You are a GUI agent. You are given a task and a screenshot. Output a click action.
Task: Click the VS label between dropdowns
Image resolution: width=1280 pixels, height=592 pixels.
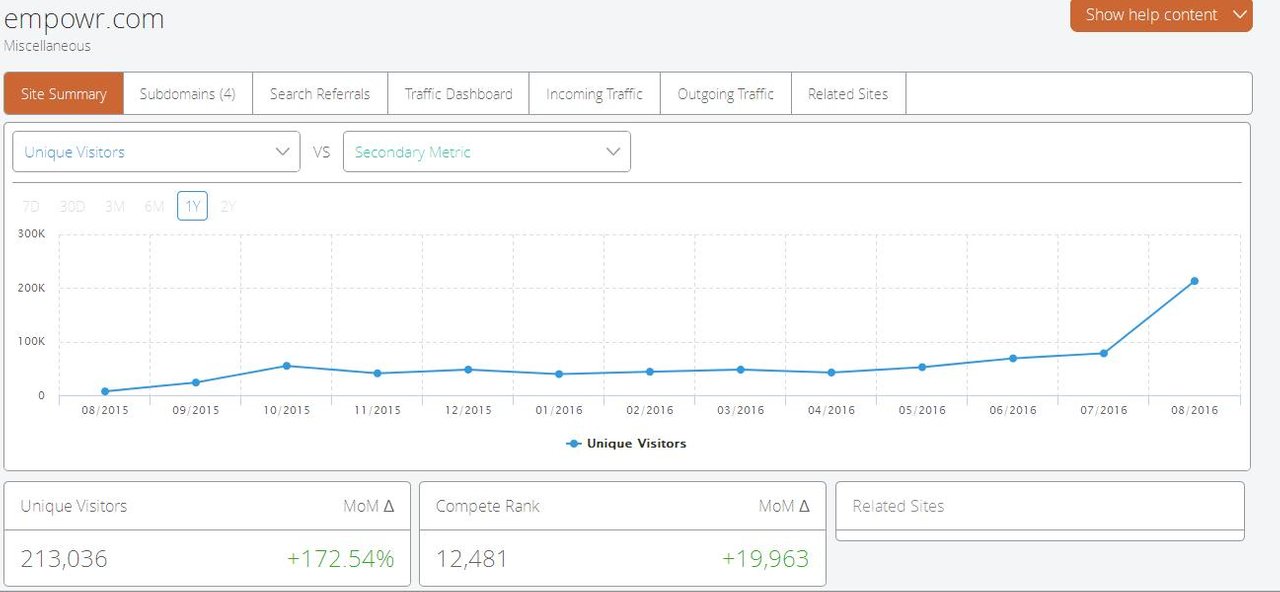point(321,152)
